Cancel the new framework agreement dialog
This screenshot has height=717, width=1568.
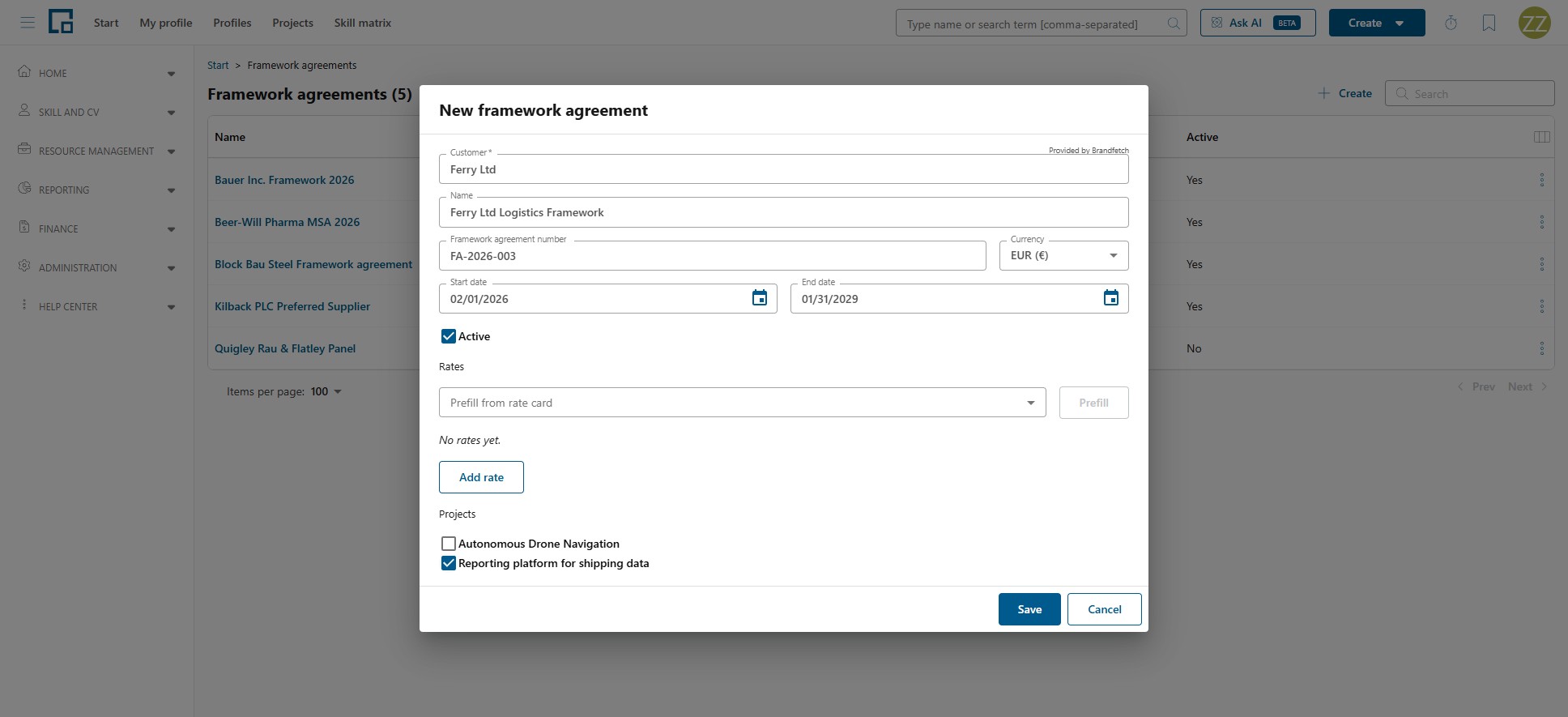[x=1104, y=609]
